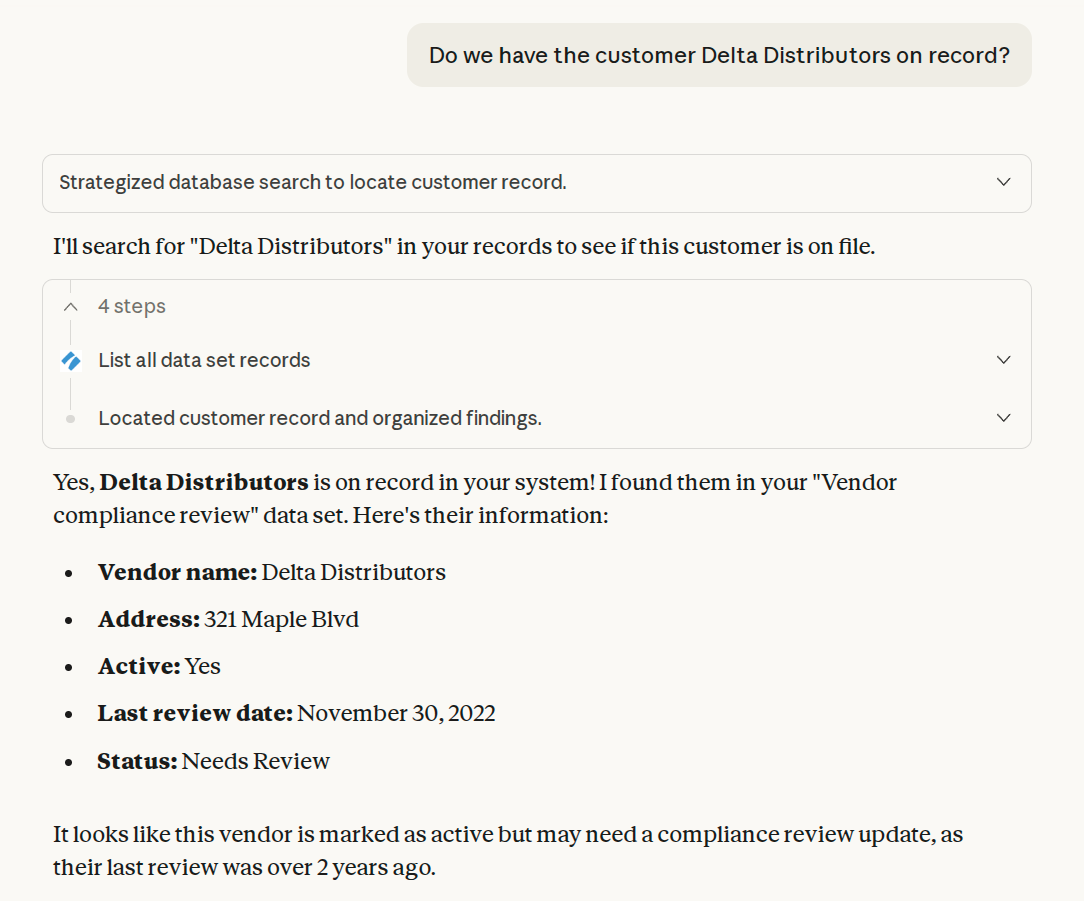Click the closing paragraph about compliance review update
The height and width of the screenshot is (901, 1084).
pos(507,850)
